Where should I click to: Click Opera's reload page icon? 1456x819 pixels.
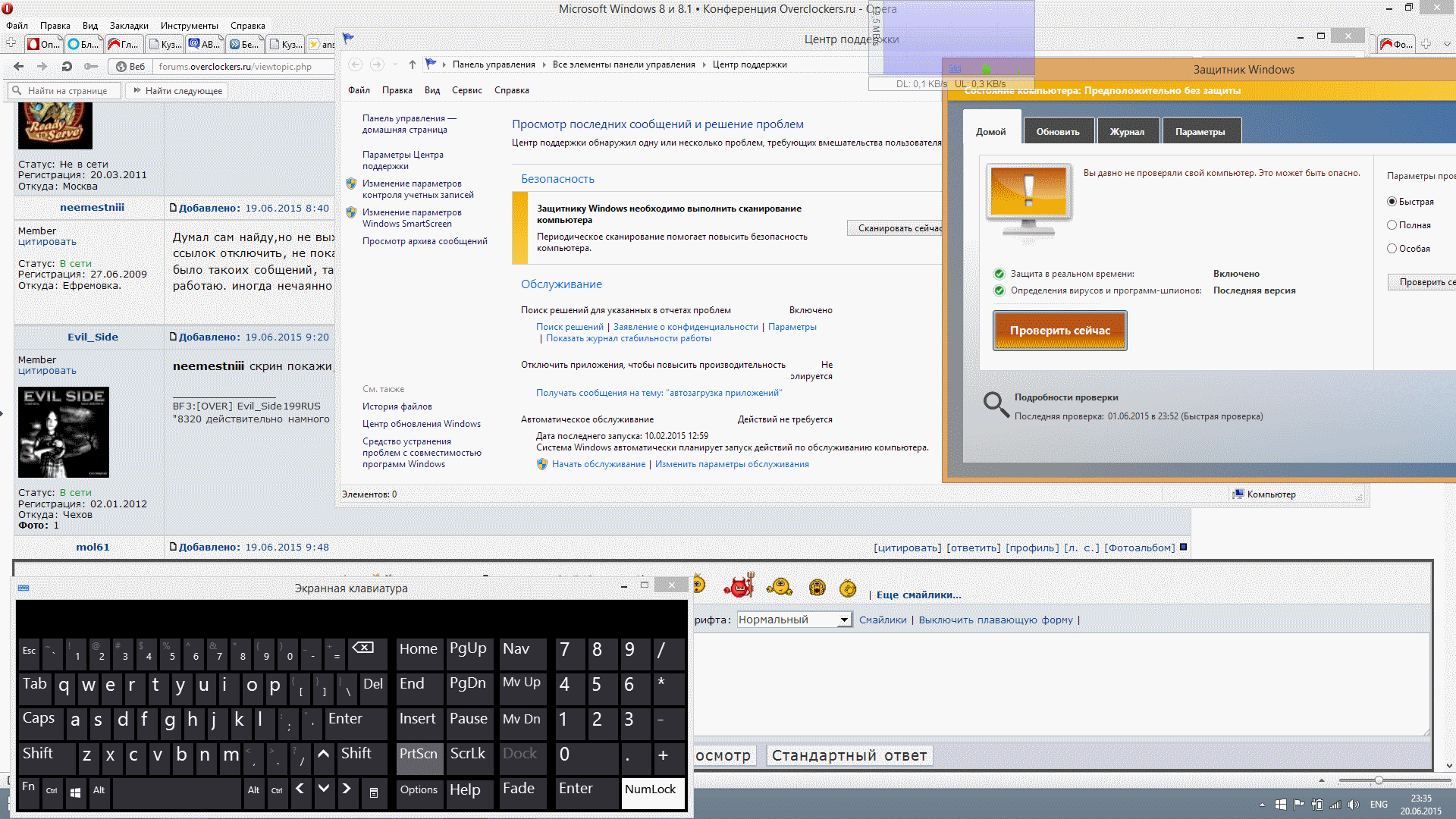pyautogui.click(x=67, y=67)
